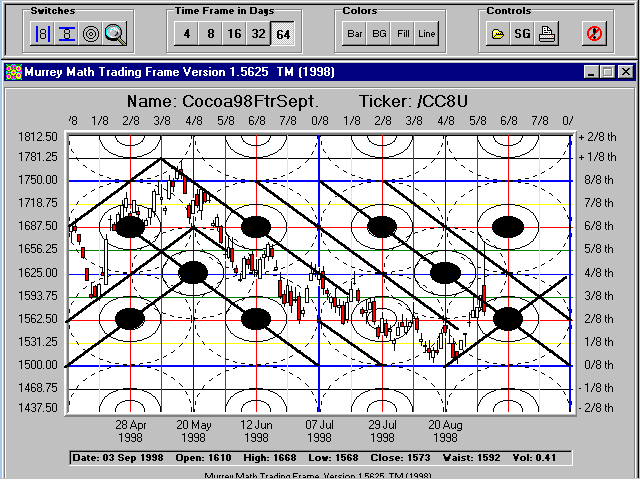Choose the 32-day time frame
The height and width of the screenshot is (480, 640).
258,33
